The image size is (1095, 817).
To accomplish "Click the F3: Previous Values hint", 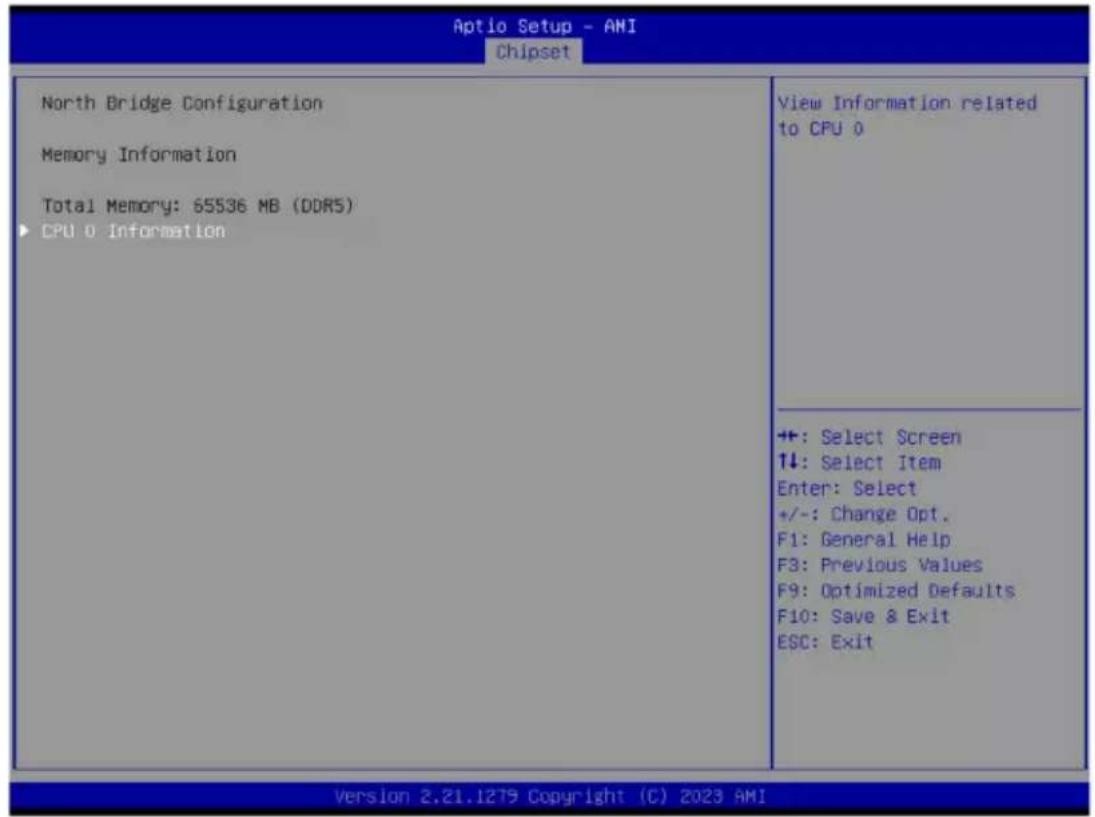I will [x=880, y=565].
